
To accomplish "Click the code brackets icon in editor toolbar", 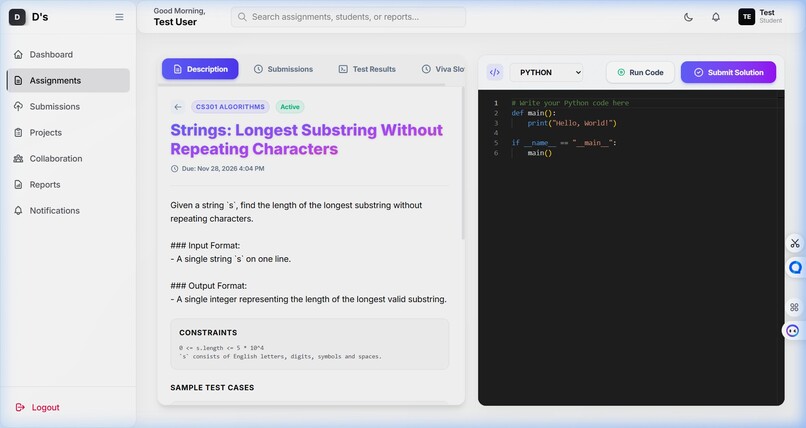I will pyautogui.click(x=494, y=72).
